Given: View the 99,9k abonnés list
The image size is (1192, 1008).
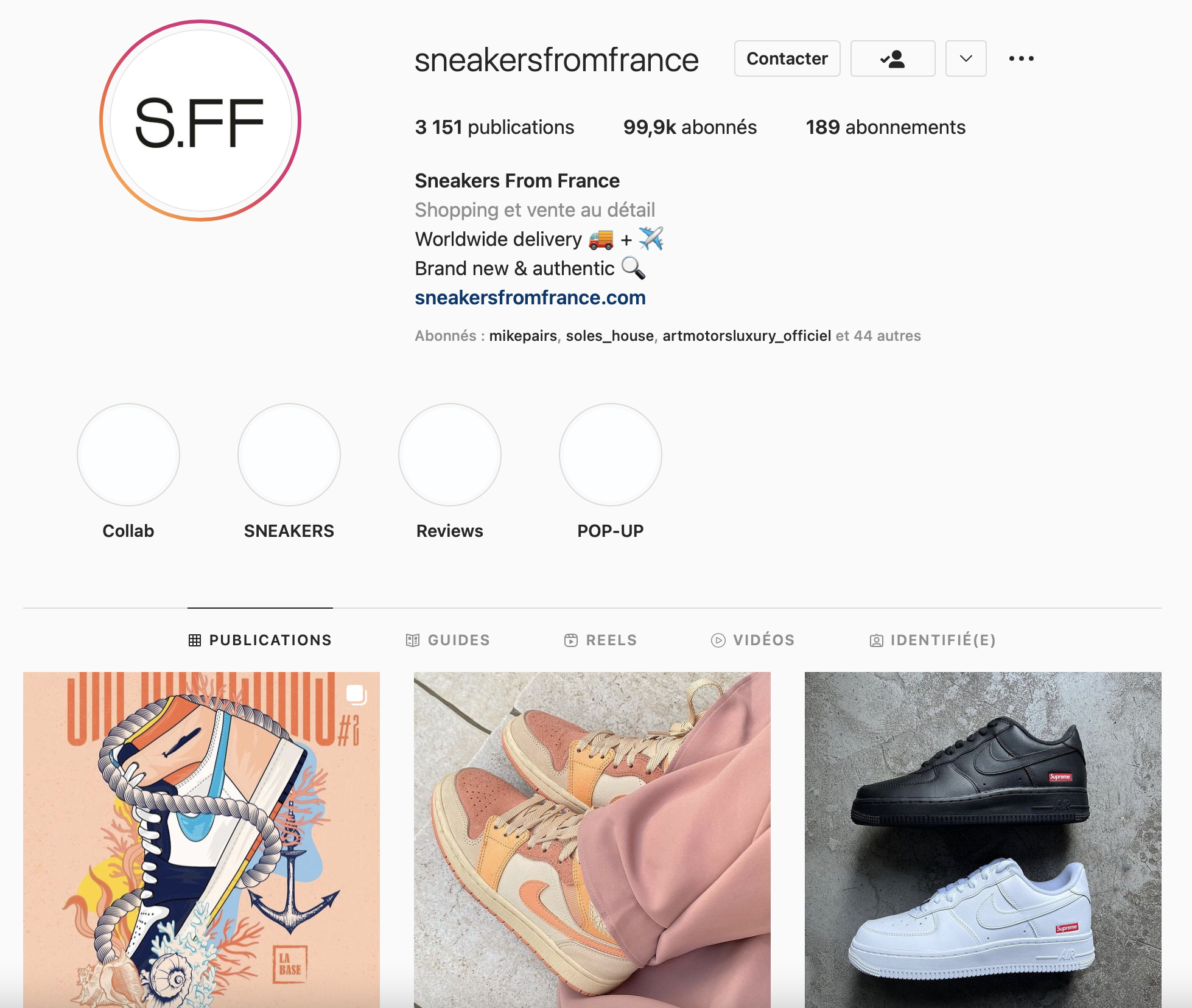Looking at the screenshot, I should pos(690,127).
